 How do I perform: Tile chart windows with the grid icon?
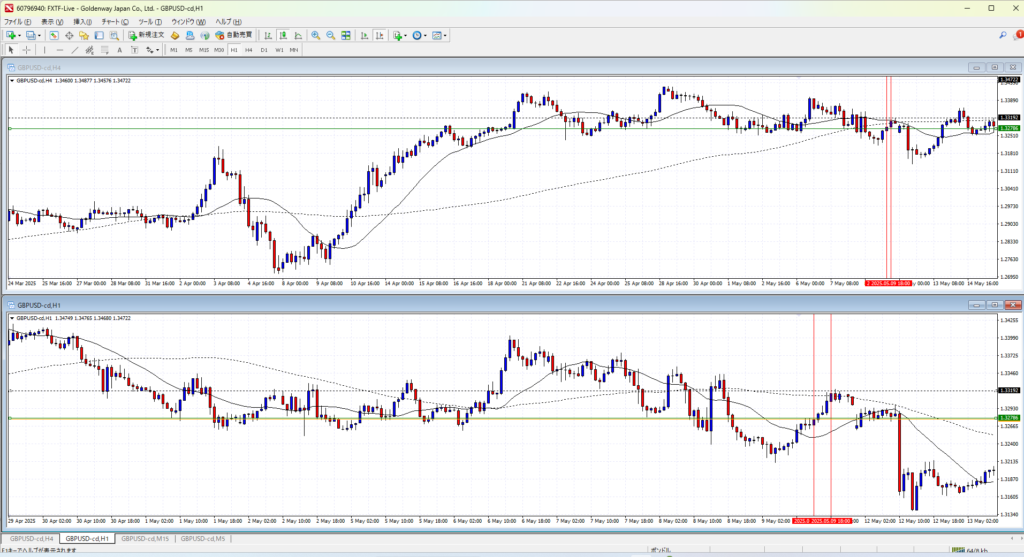[x=346, y=35]
